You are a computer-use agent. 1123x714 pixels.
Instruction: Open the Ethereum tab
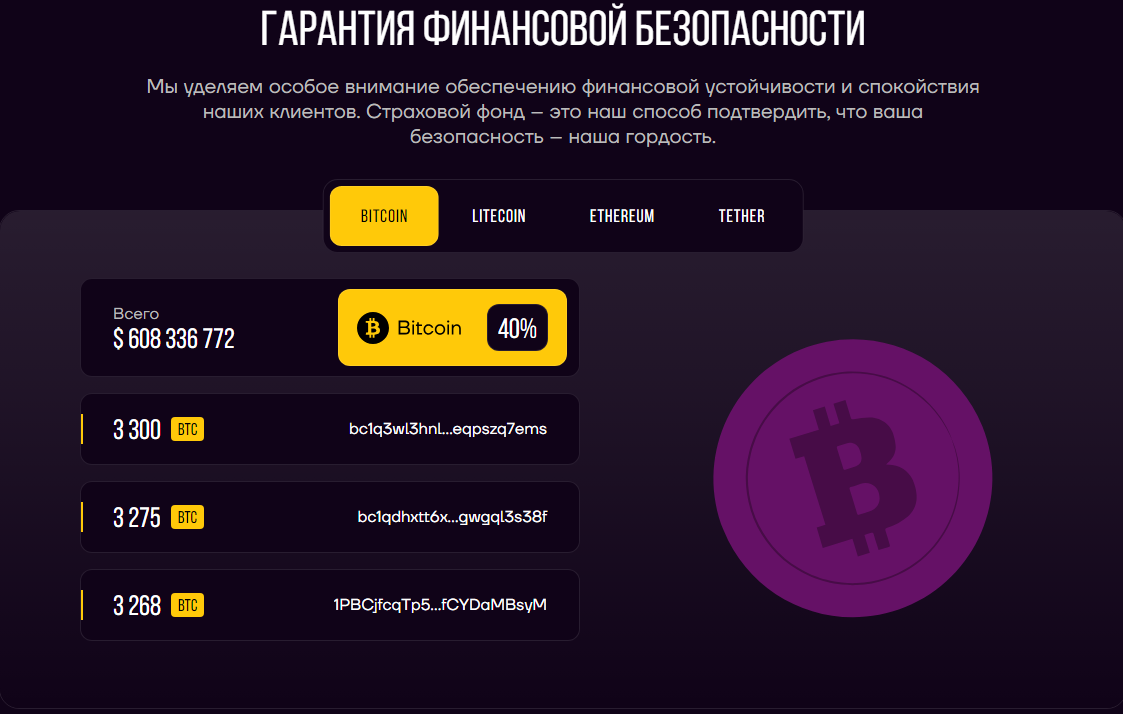click(622, 216)
